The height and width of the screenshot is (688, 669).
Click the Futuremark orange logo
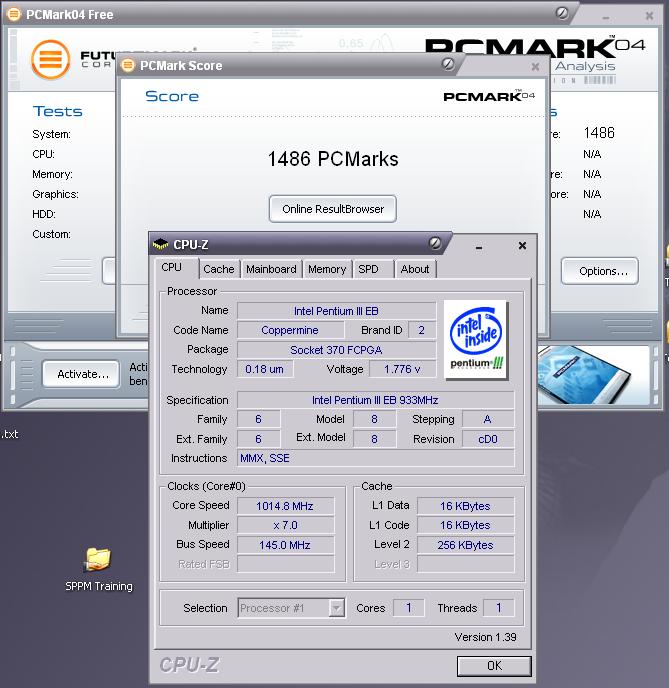(51, 60)
